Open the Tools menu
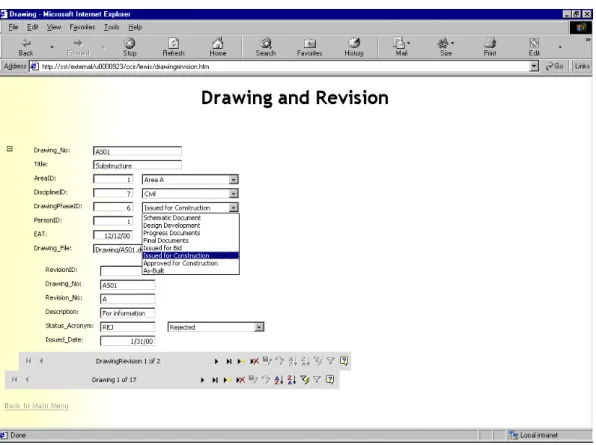This screenshot has height=445, width=596. 112,27
